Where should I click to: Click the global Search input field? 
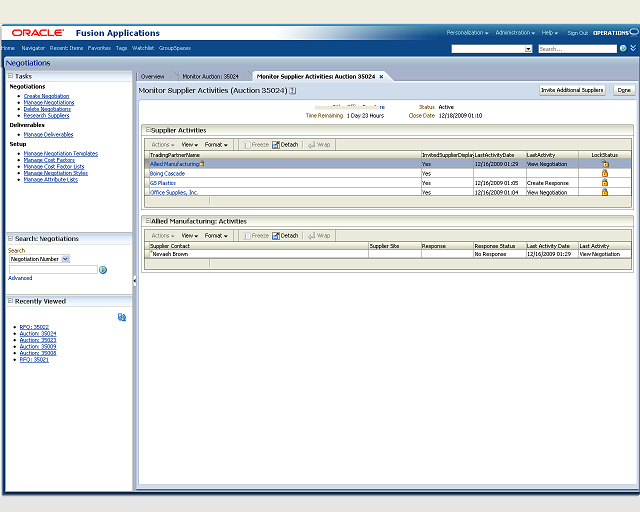pyautogui.click(x=578, y=49)
